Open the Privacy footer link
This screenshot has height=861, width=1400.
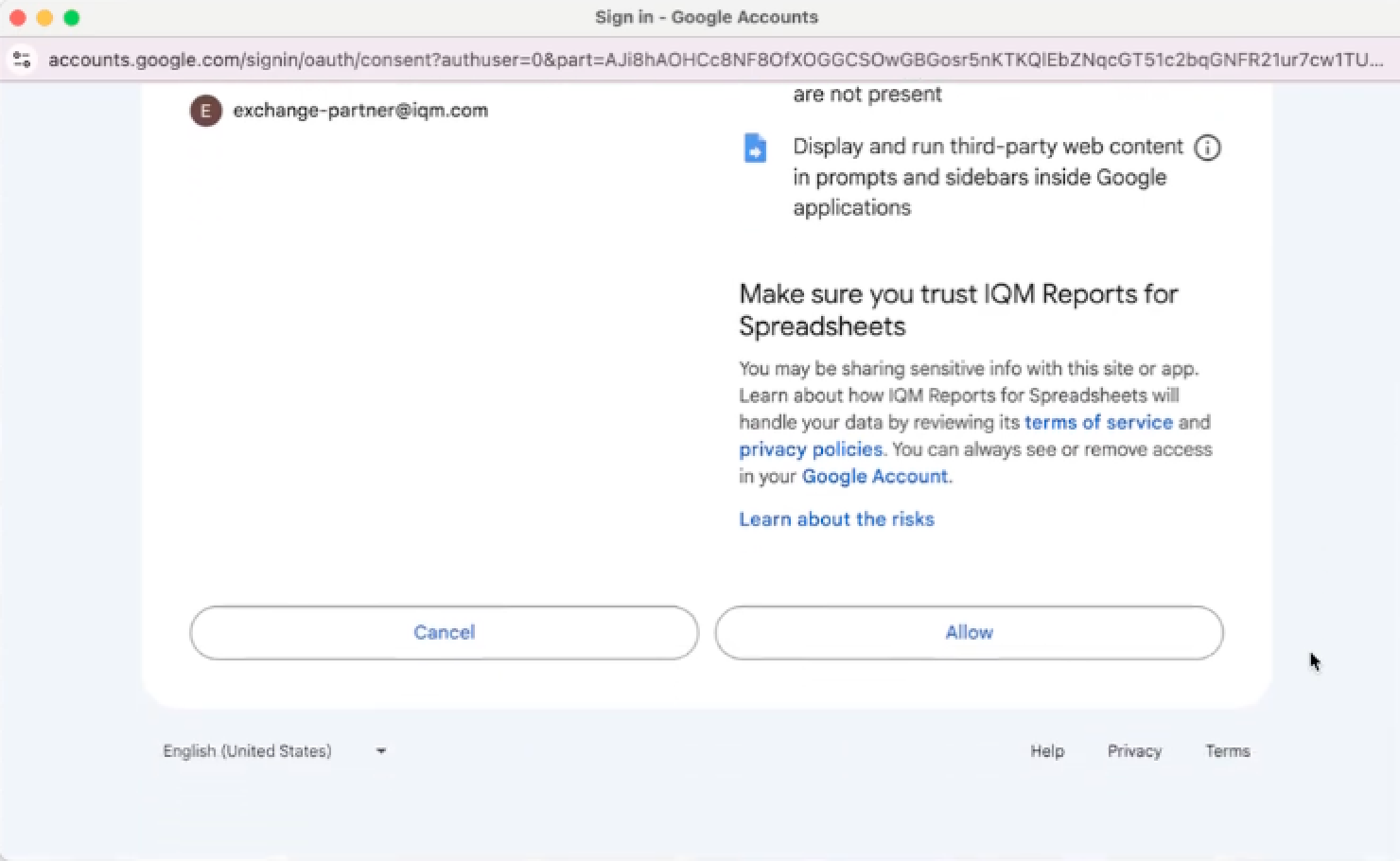click(x=1134, y=751)
